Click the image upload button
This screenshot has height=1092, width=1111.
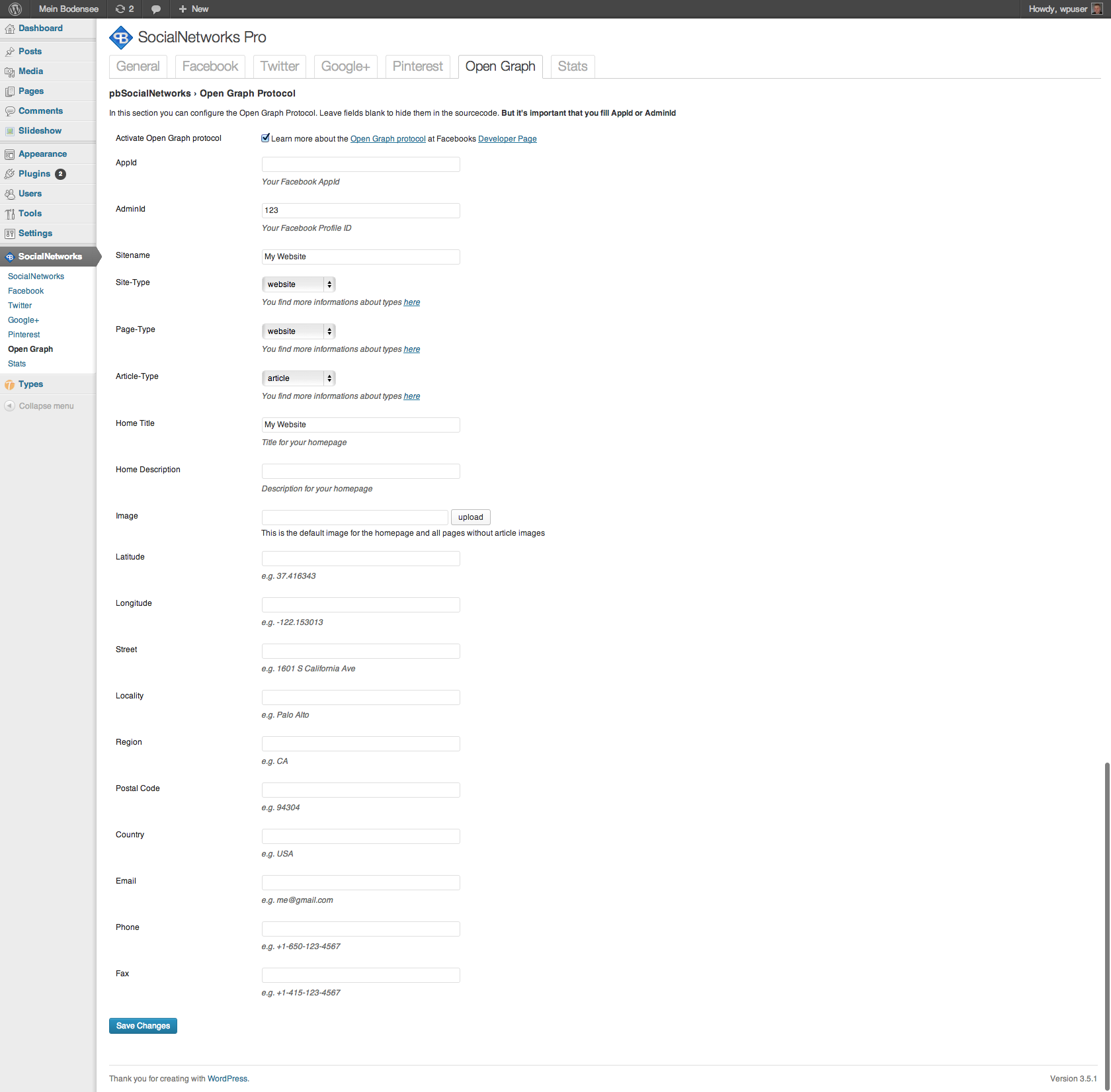[x=470, y=517]
